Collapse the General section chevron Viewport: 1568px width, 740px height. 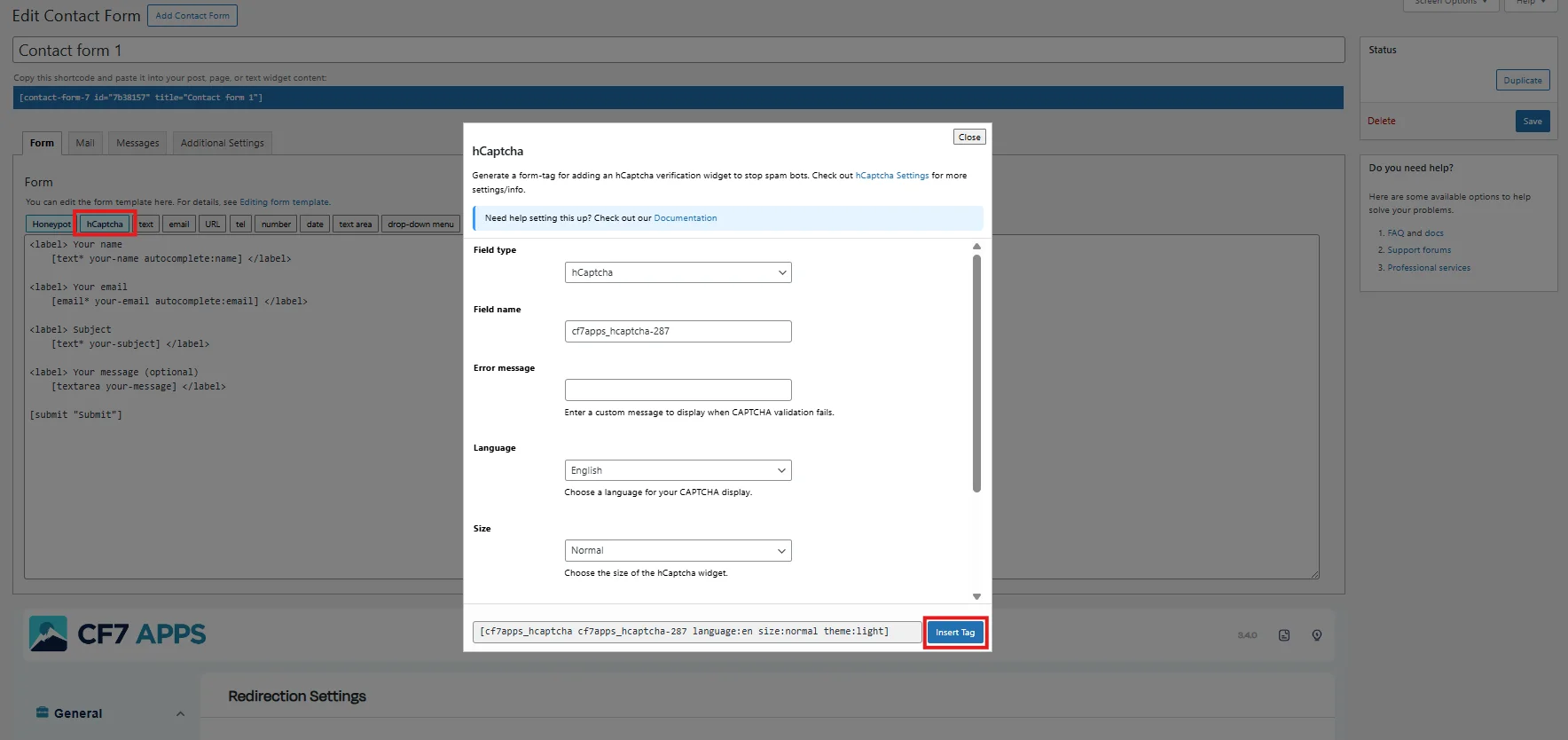click(181, 713)
